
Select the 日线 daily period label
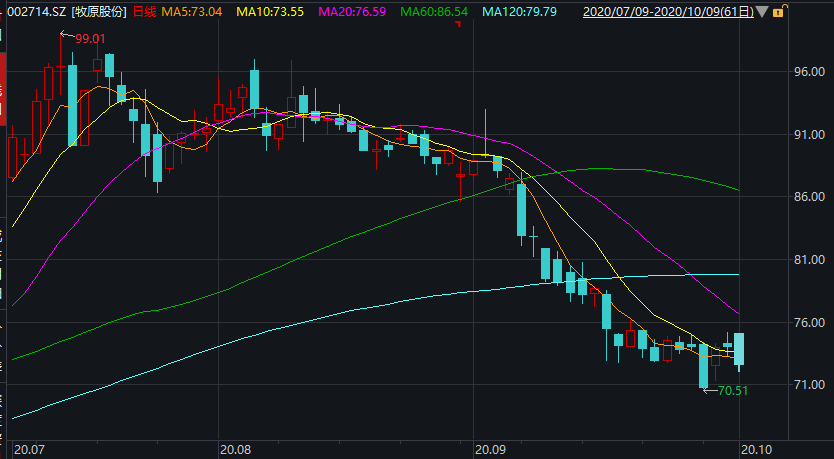click(x=145, y=13)
